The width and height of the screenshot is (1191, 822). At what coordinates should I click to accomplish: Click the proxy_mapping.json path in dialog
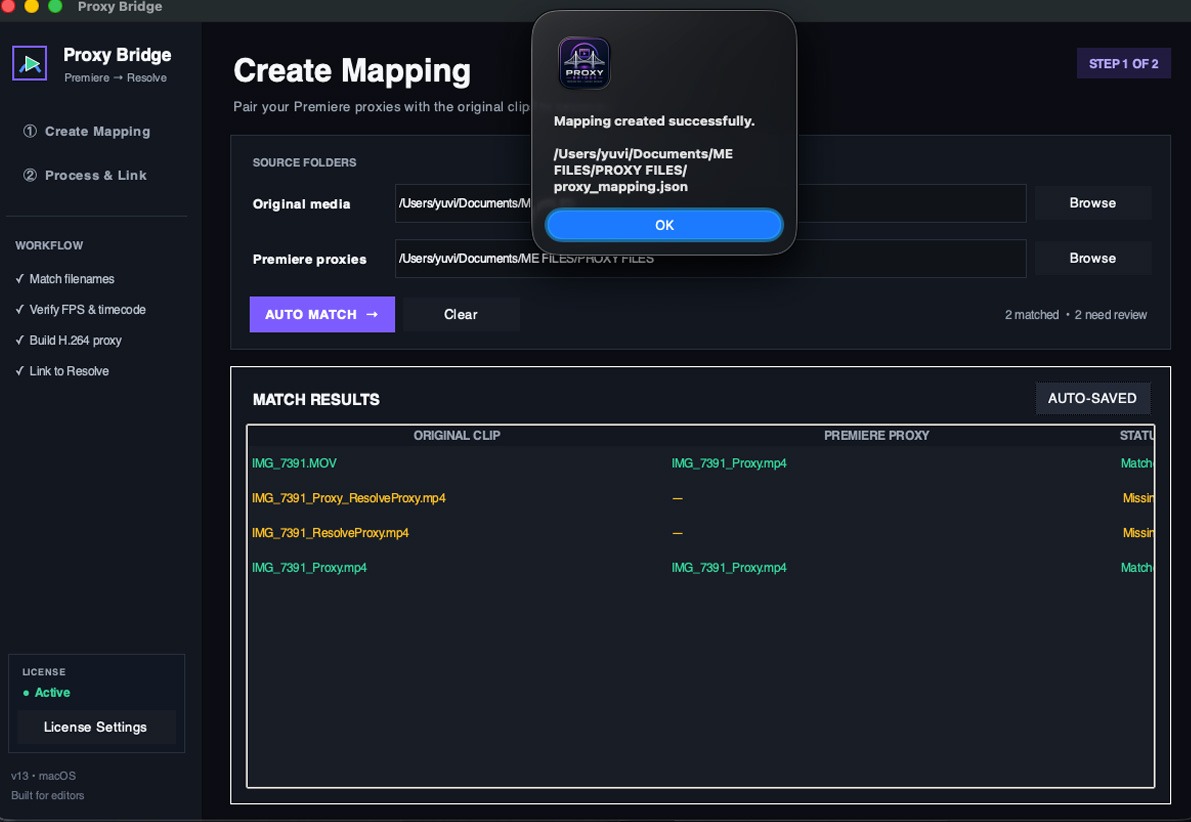point(643,170)
